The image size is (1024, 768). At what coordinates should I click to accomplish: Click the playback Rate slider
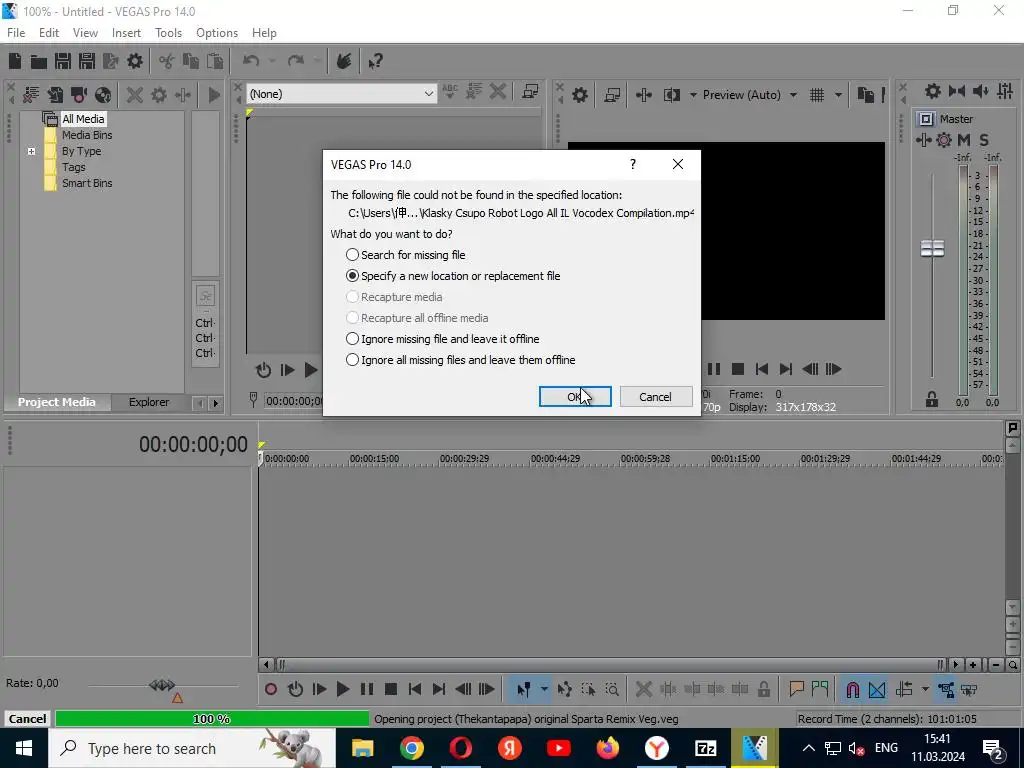(162, 685)
